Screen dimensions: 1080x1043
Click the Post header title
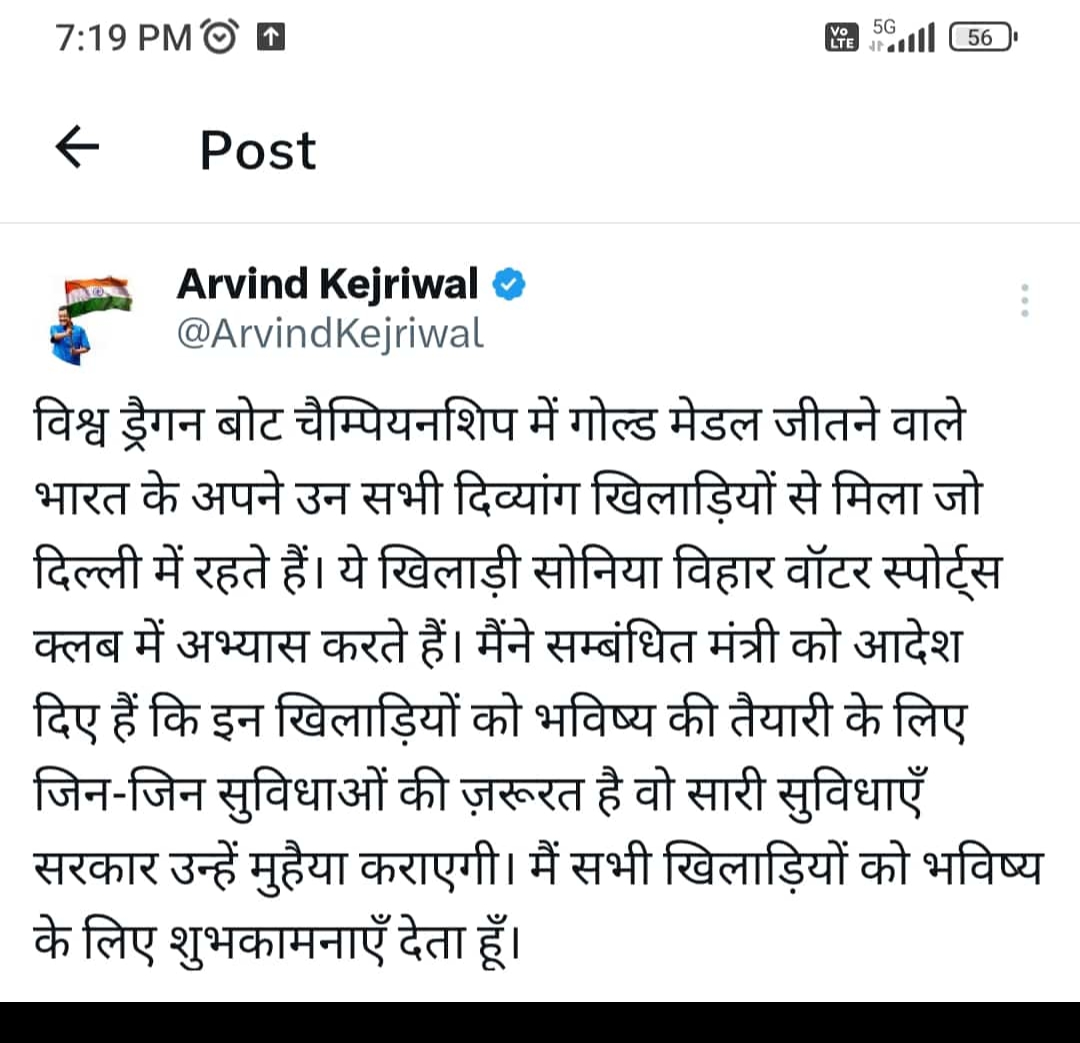[x=258, y=150]
